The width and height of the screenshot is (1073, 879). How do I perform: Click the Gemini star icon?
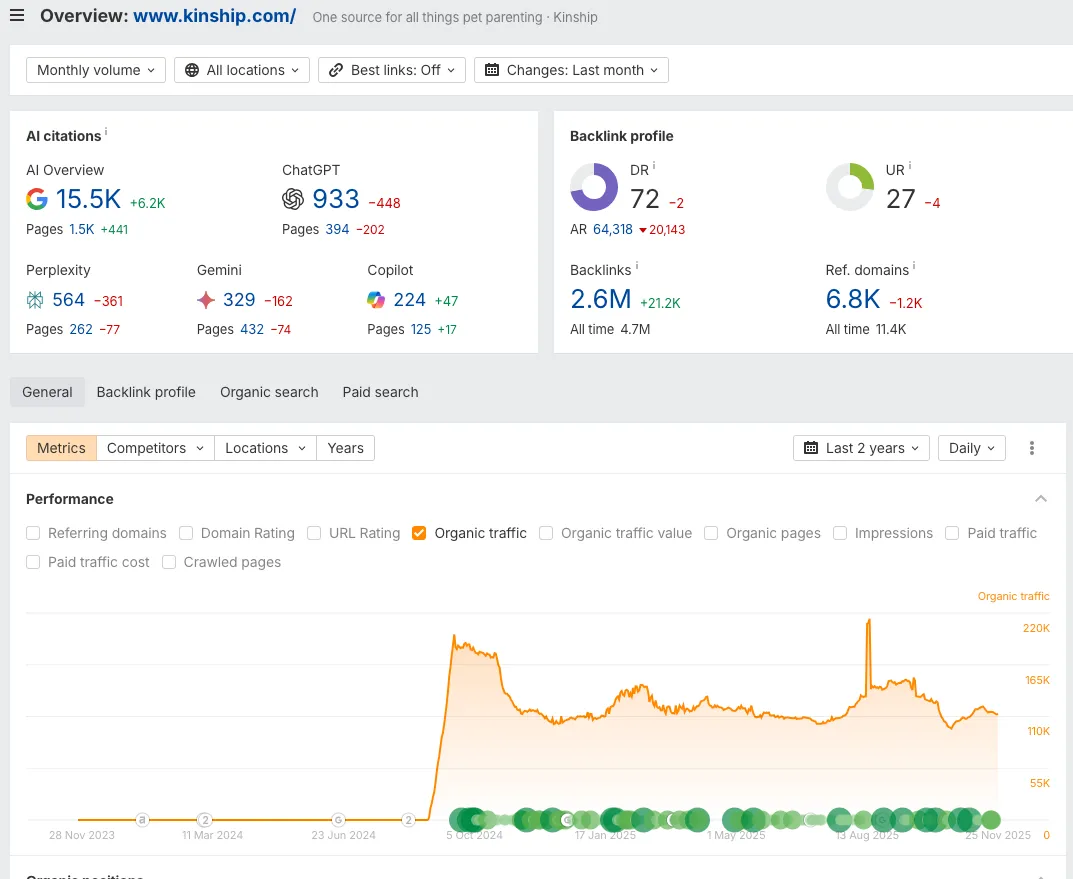pos(205,300)
